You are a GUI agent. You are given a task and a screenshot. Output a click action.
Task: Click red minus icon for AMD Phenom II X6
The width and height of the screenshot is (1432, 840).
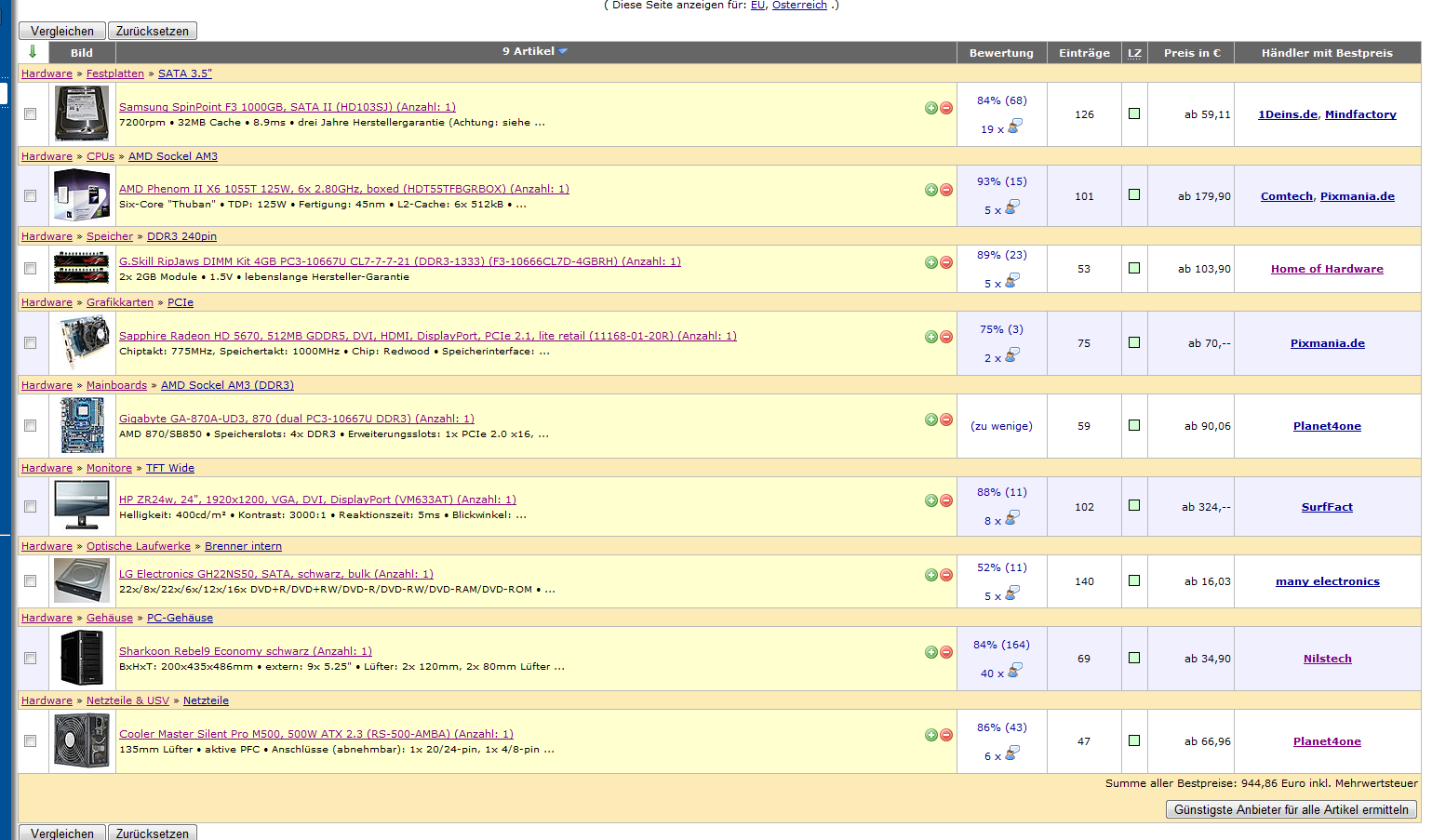coord(946,190)
